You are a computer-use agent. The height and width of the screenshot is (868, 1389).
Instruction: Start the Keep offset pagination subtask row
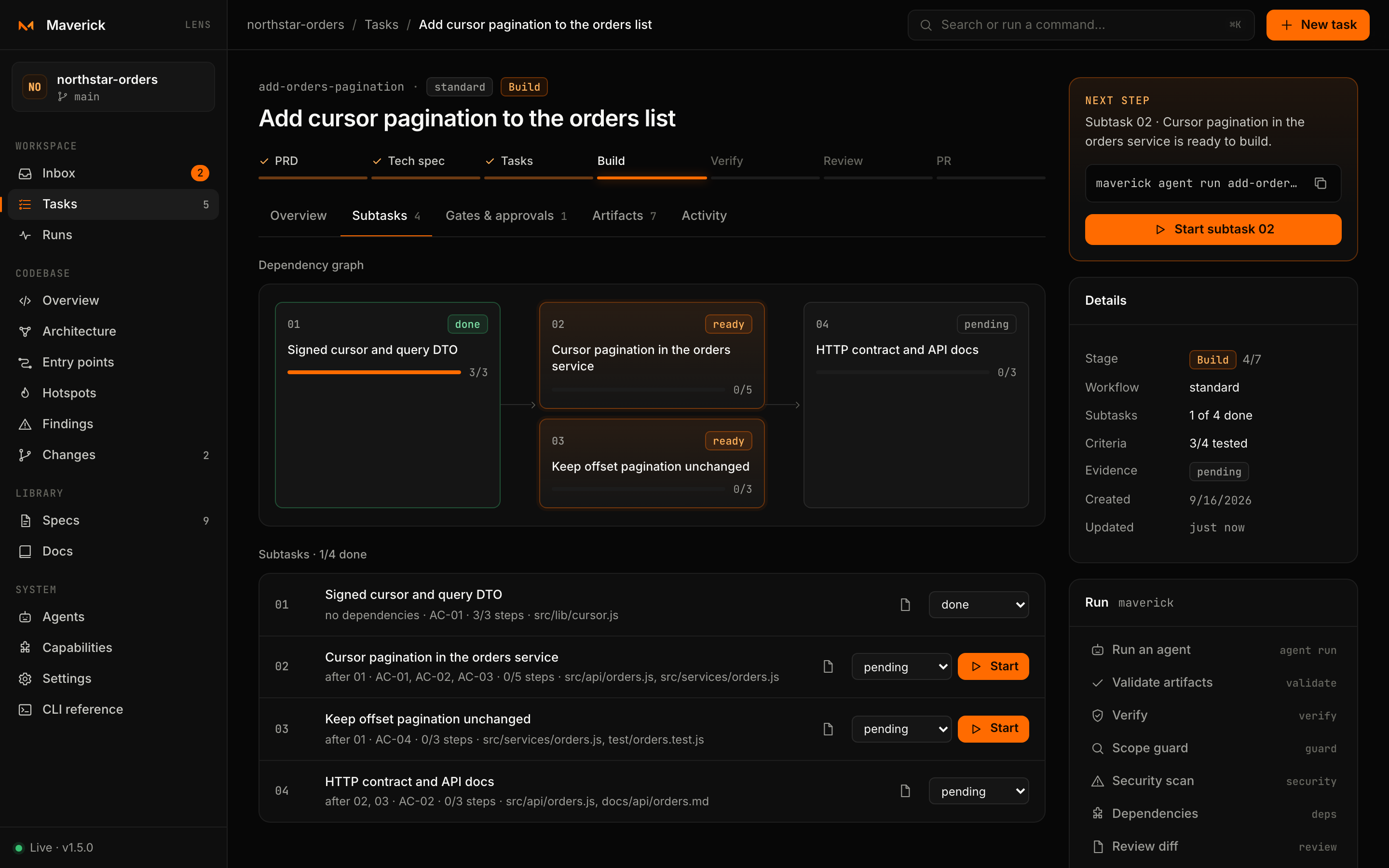(993, 729)
